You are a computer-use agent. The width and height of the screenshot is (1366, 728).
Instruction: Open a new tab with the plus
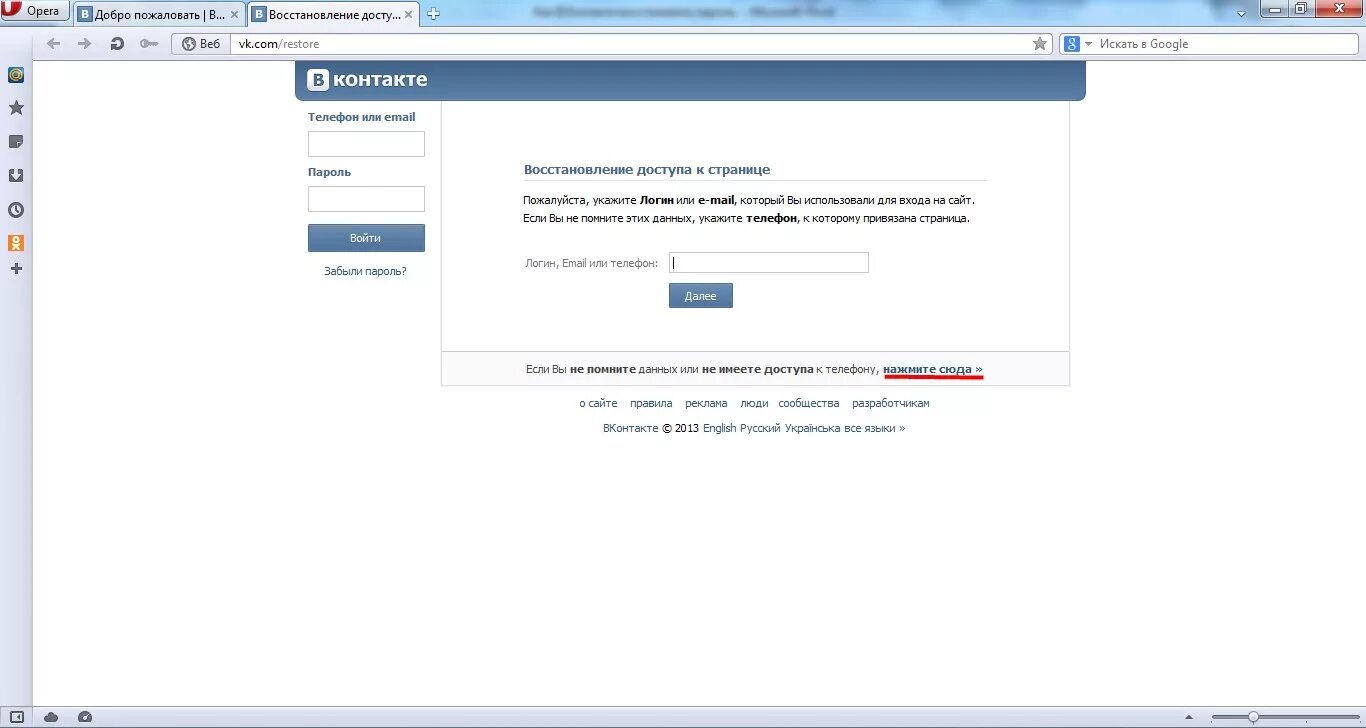(x=433, y=14)
